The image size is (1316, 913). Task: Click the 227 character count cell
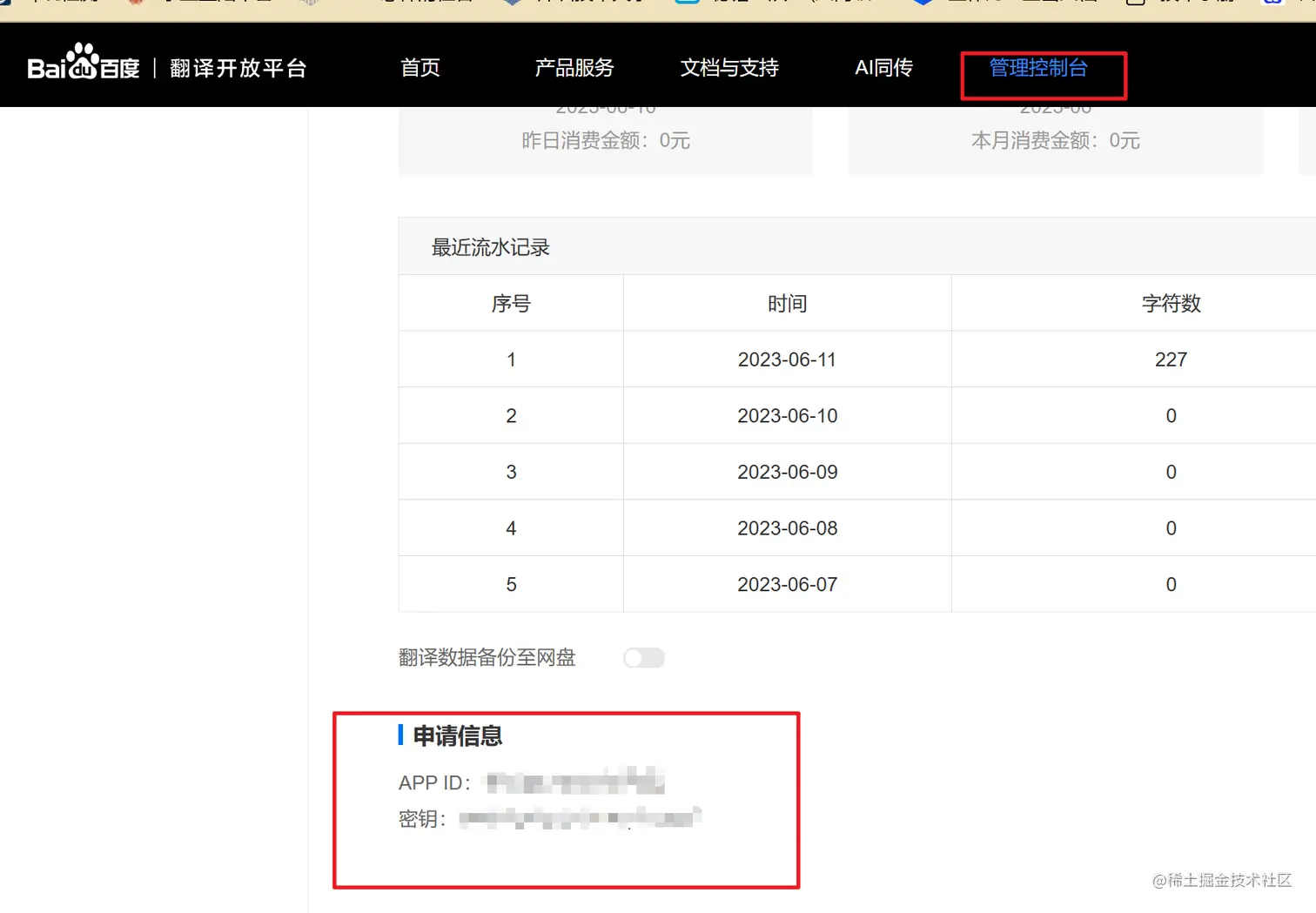1172,359
